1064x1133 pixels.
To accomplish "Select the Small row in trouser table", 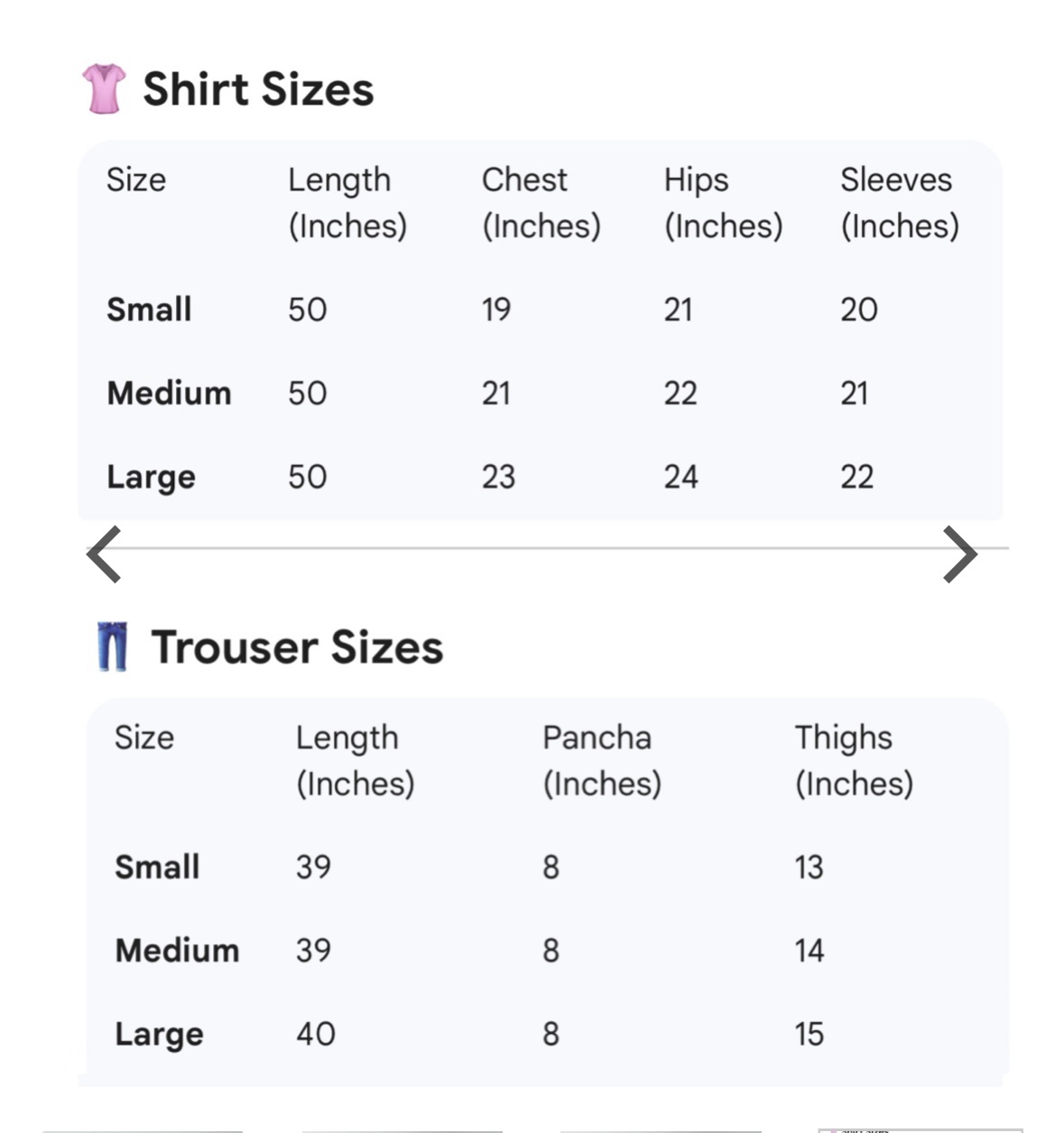I will (x=157, y=867).
